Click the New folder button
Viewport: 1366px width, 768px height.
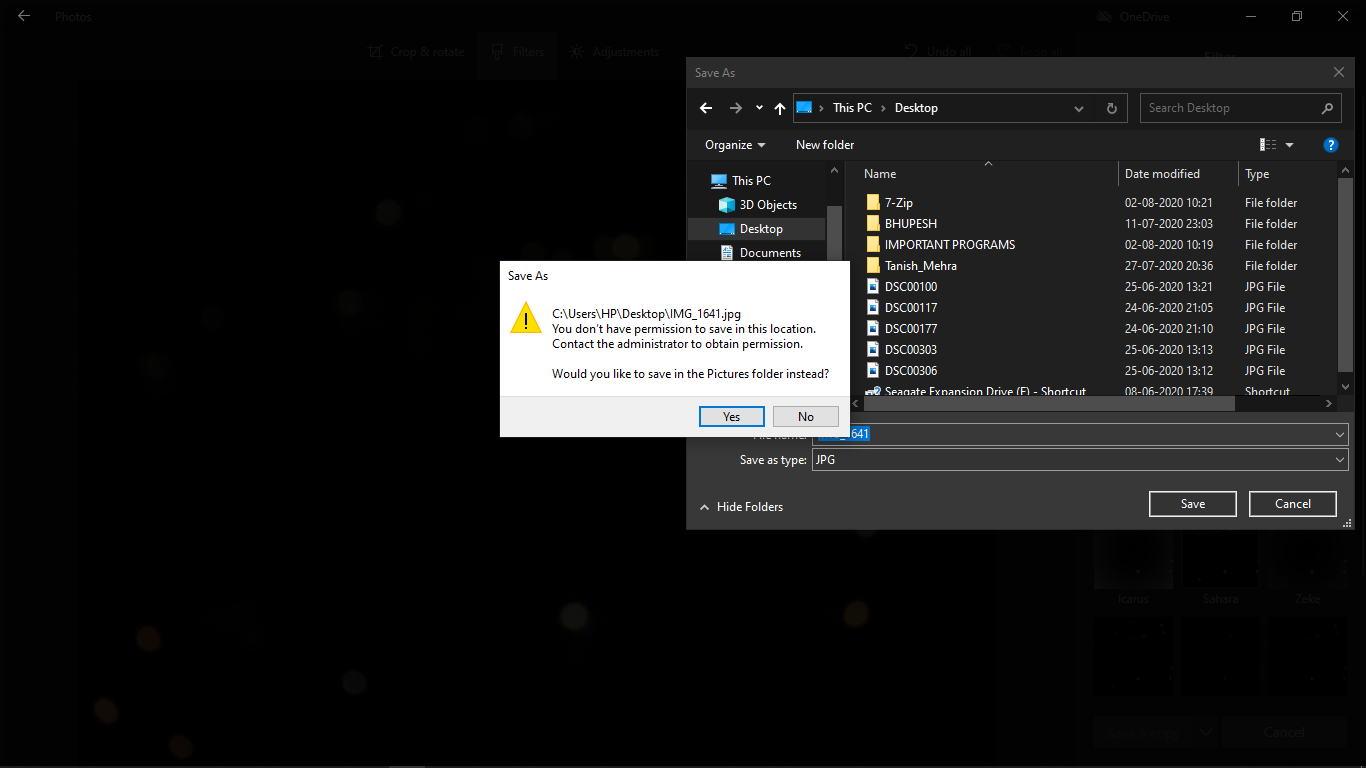tap(825, 145)
